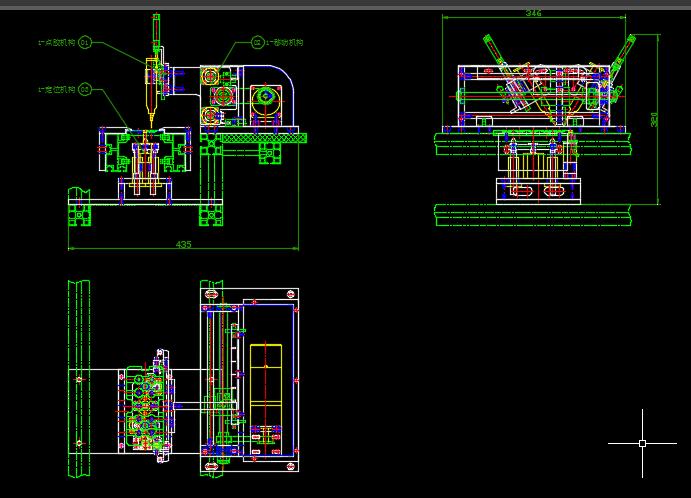Select the 435 dimension text
Viewport: 691px width, 498px height.
point(183,244)
